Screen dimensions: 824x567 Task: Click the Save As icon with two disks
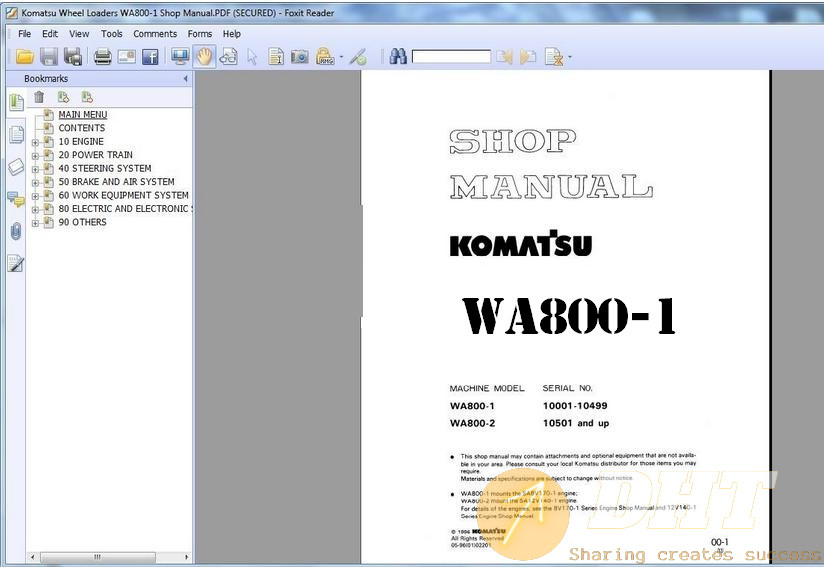tap(73, 56)
